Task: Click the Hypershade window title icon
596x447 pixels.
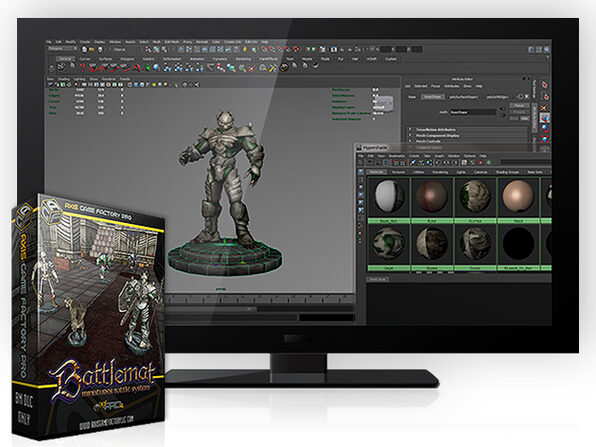Action: (x=359, y=147)
